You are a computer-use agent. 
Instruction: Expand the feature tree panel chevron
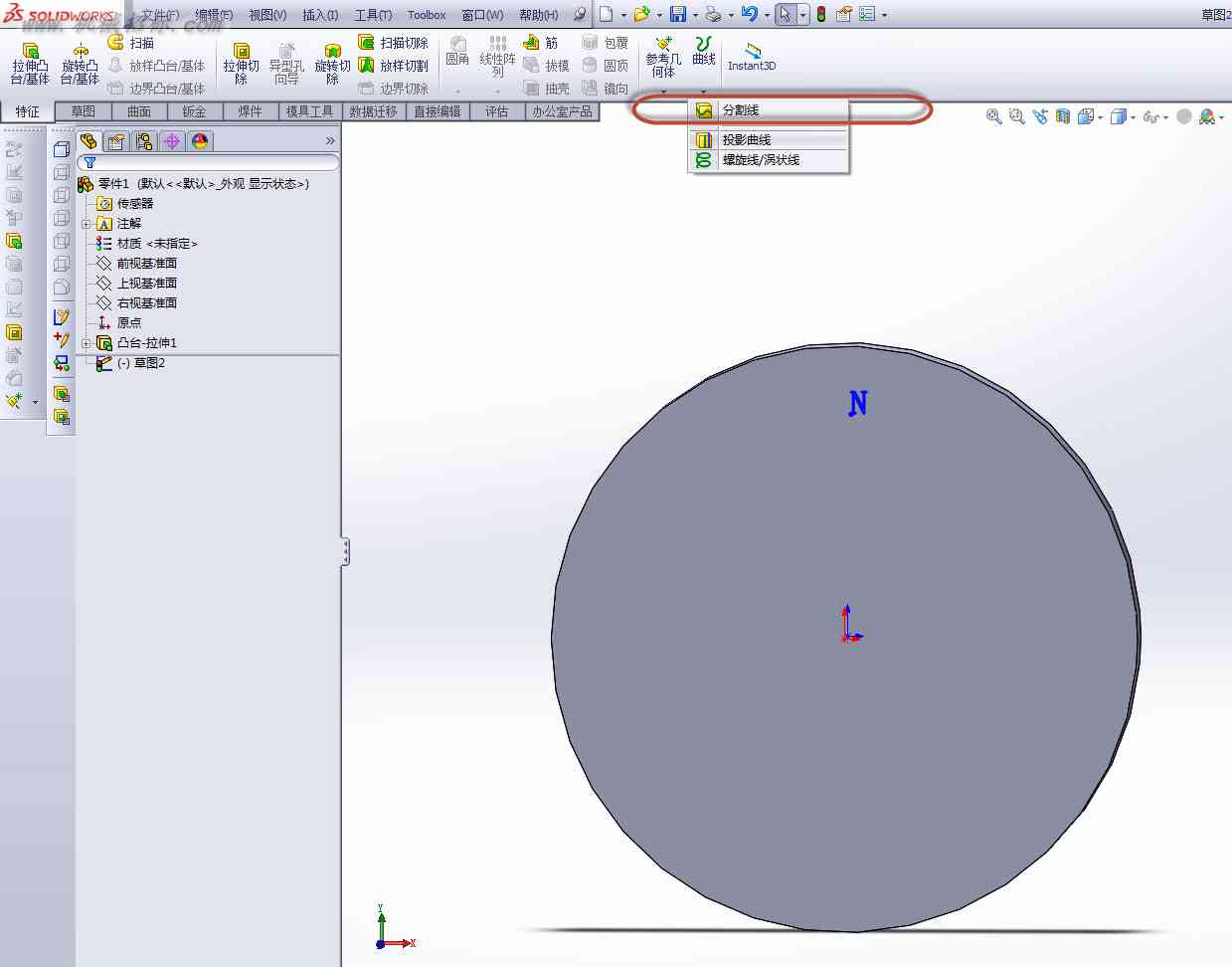point(330,141)
